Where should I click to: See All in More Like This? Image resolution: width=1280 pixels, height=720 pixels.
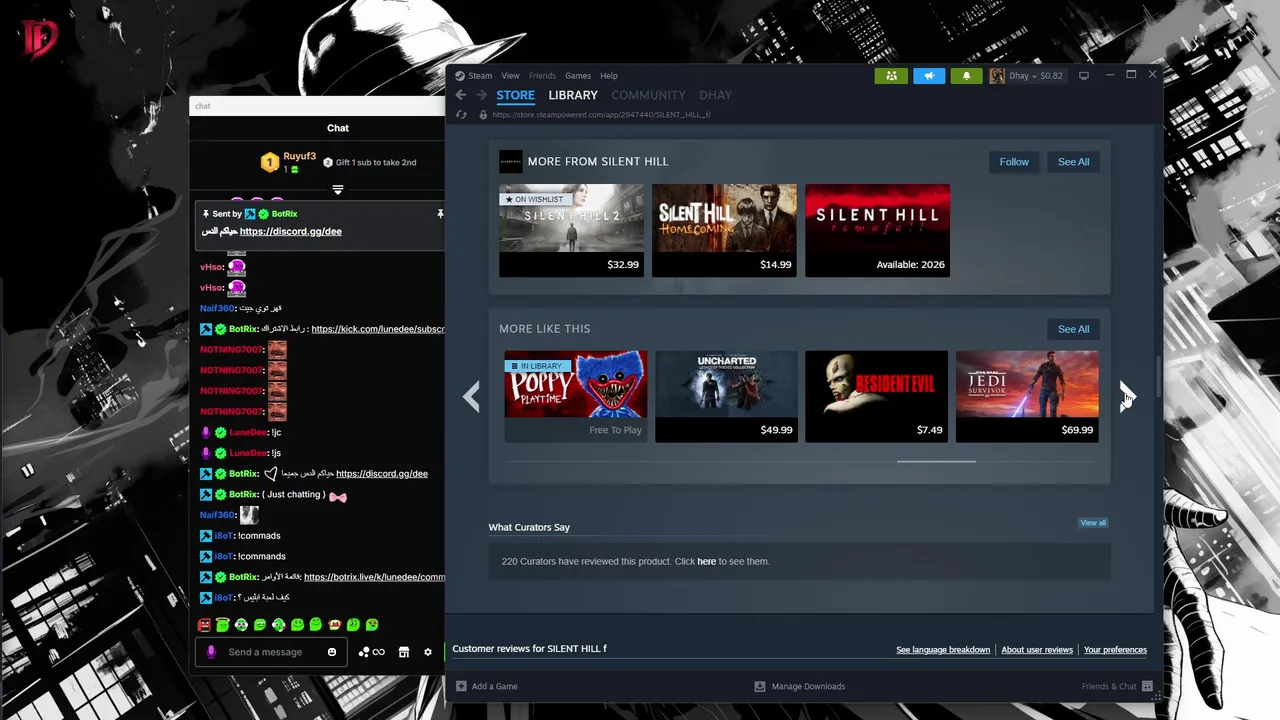1073,329
